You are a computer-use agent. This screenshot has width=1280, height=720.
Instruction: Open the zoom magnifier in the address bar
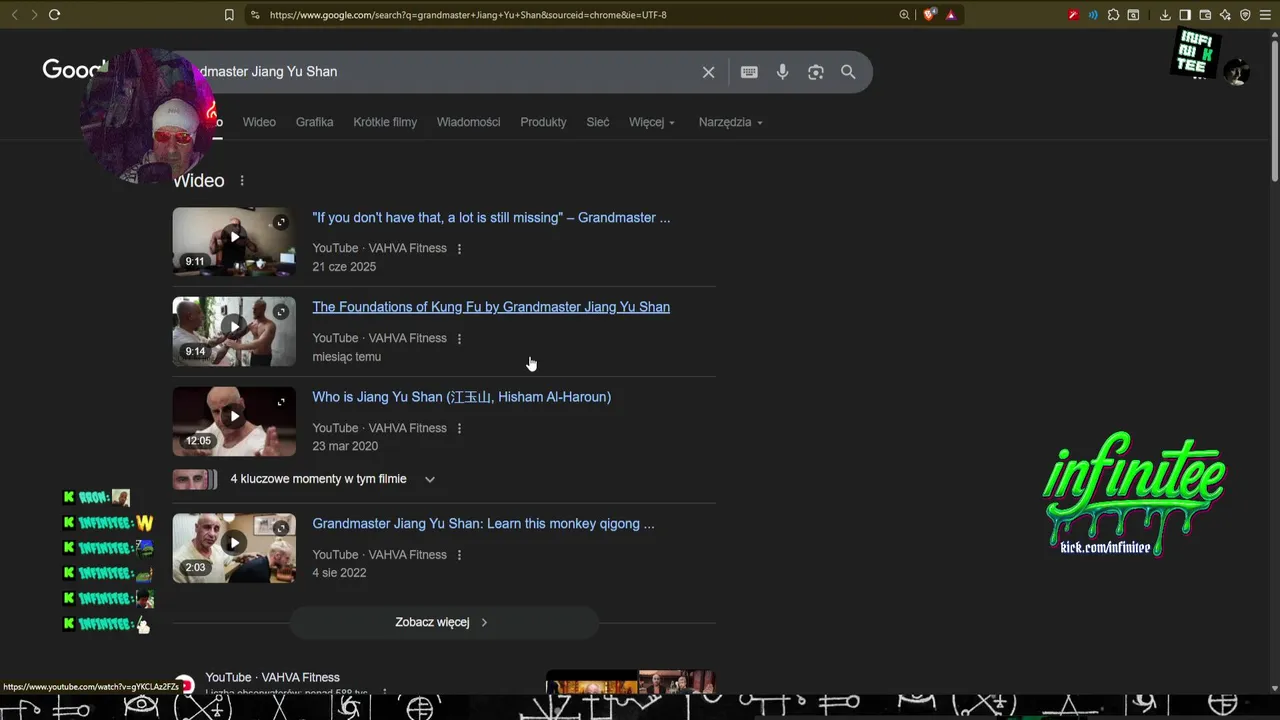pyautogui.click(x=904, y=15)
